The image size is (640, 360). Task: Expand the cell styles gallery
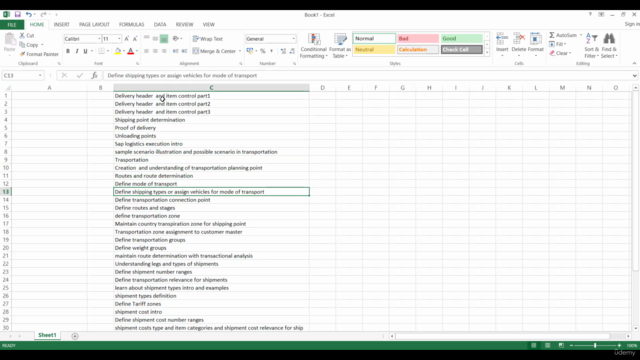487,52
